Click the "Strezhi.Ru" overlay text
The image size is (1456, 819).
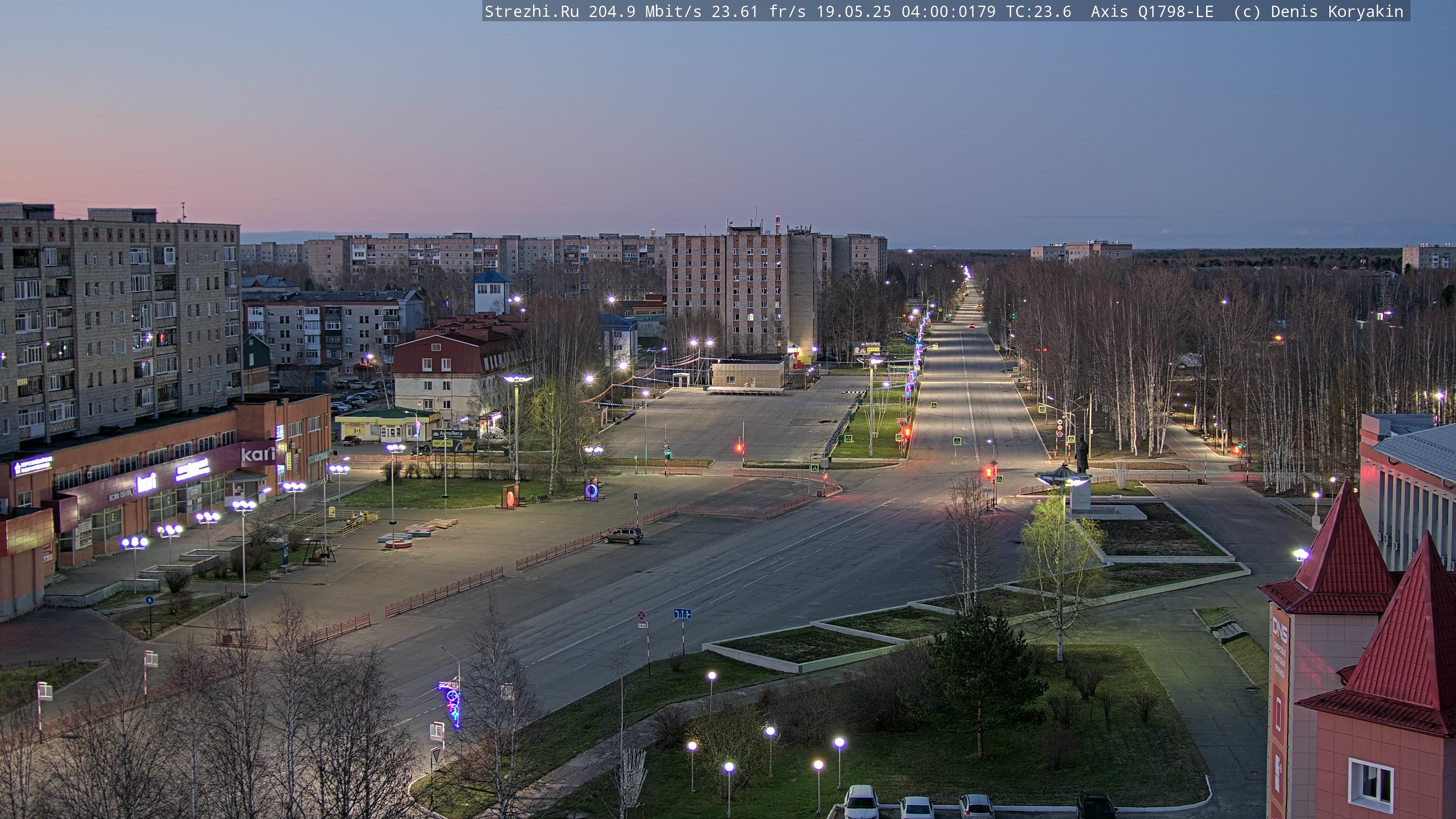point(532,12)
